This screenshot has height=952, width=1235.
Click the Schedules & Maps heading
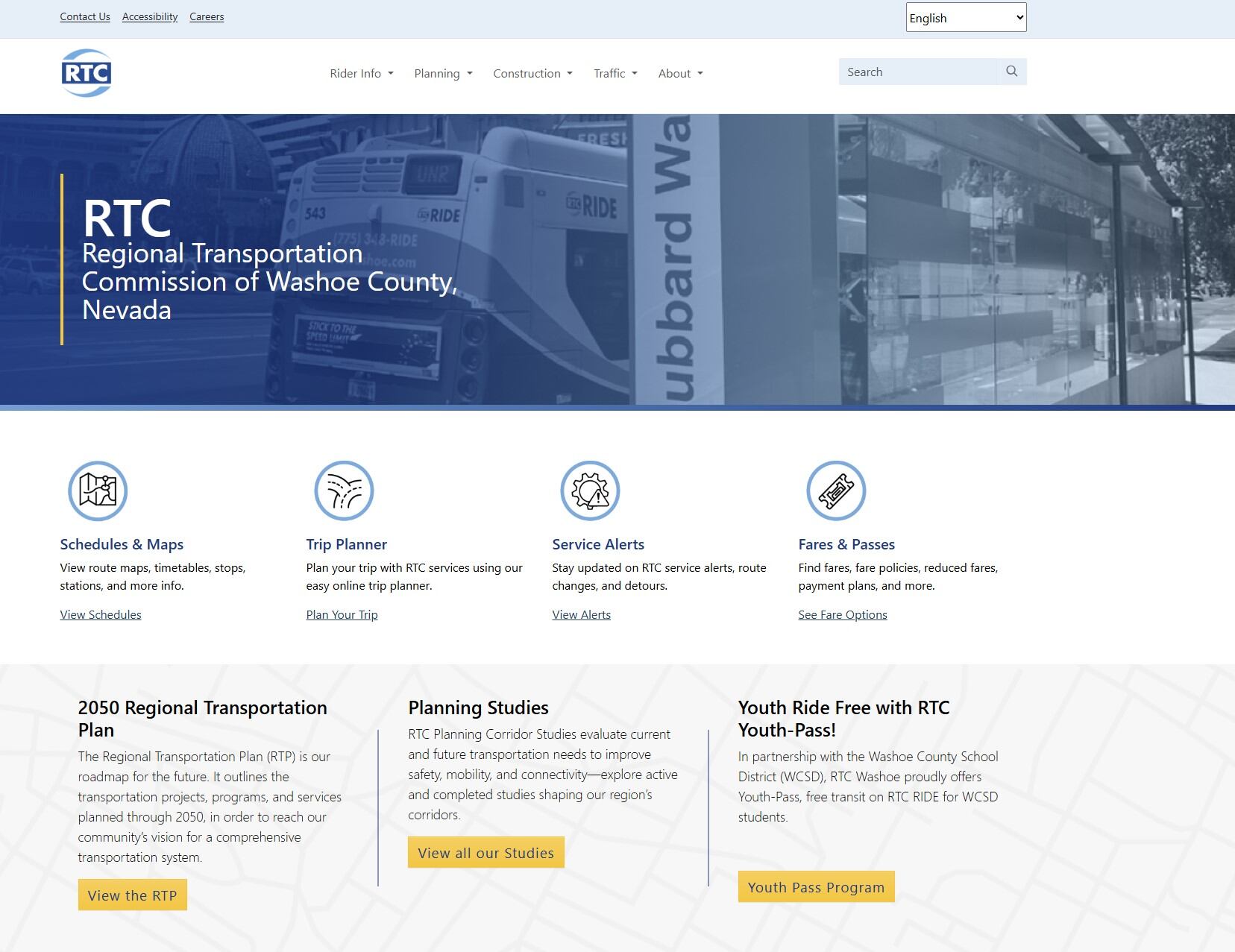(122, 544)
